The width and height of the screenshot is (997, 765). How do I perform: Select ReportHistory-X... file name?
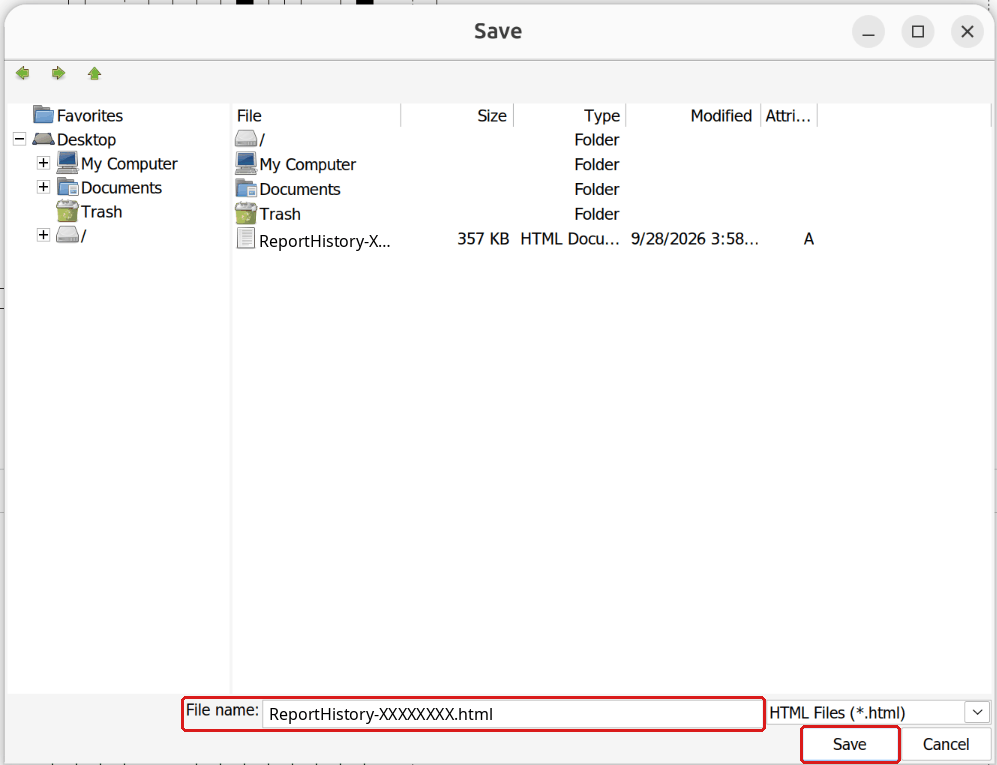click(324, 241)
